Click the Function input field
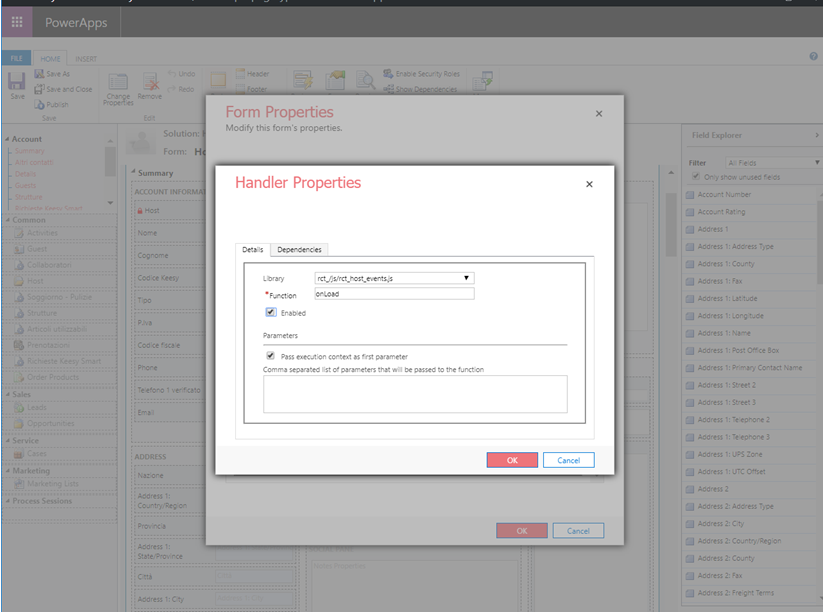 tap(394, 294)
